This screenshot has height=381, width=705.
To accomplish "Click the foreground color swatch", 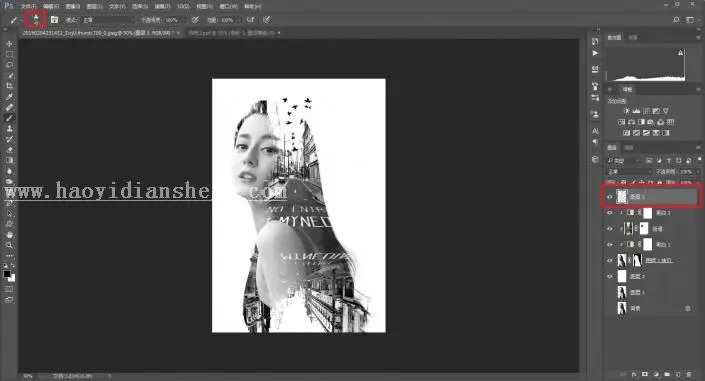I will [x=7, y=274].
